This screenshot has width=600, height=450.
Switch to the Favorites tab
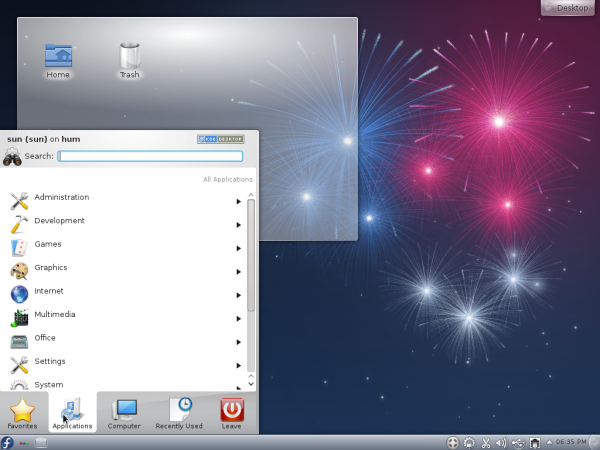(x=22, y=413)
